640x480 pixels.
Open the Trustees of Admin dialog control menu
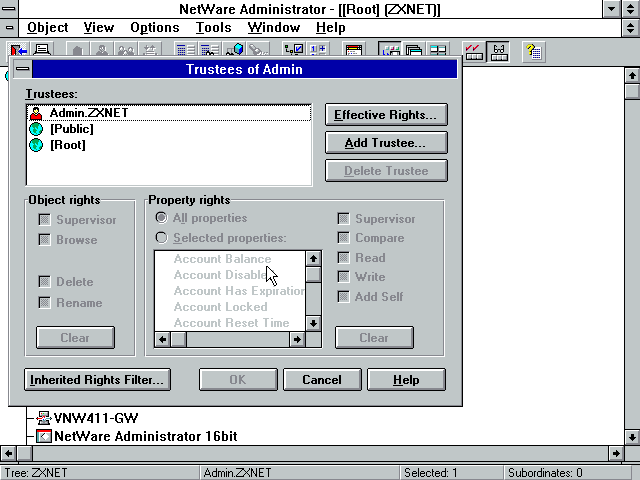click(x=22, y=69)
